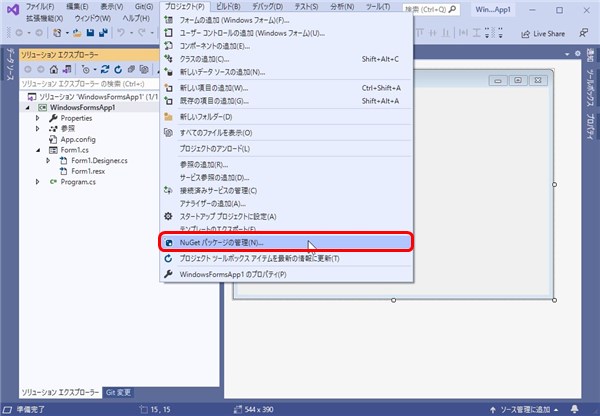Click the Navigate Backward toolbar arrow
Image resolution: width=600 pixels, height=416 pixels.
(19, 33)
